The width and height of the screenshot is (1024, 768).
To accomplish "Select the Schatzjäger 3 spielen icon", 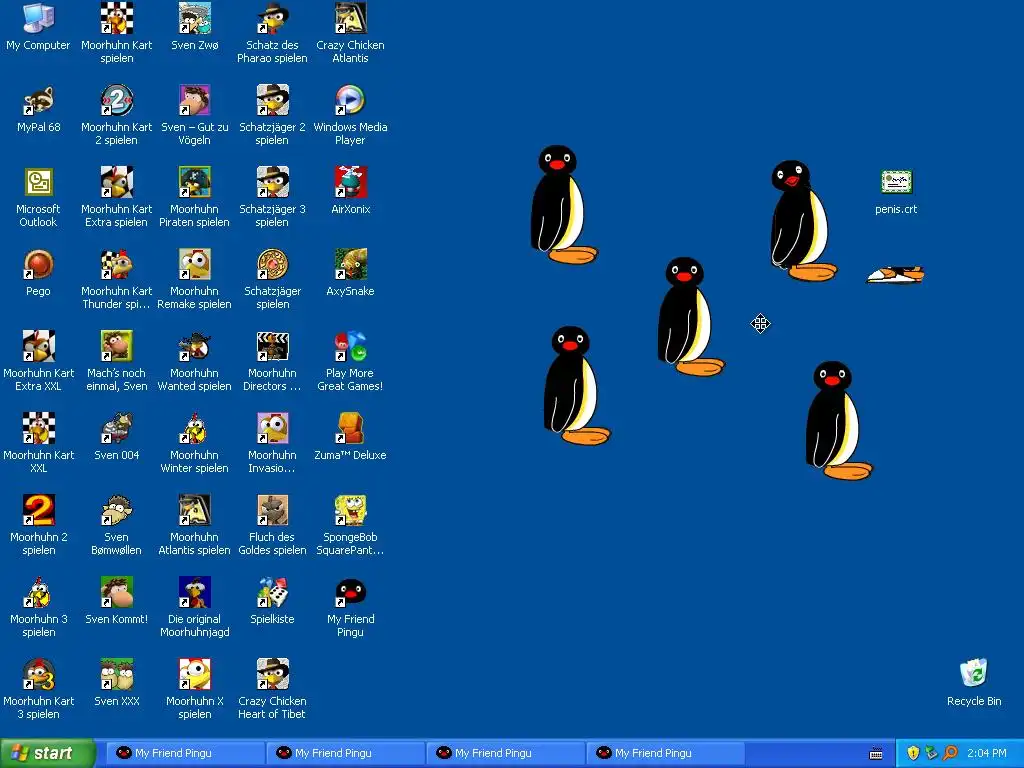I will pos(272,182).
